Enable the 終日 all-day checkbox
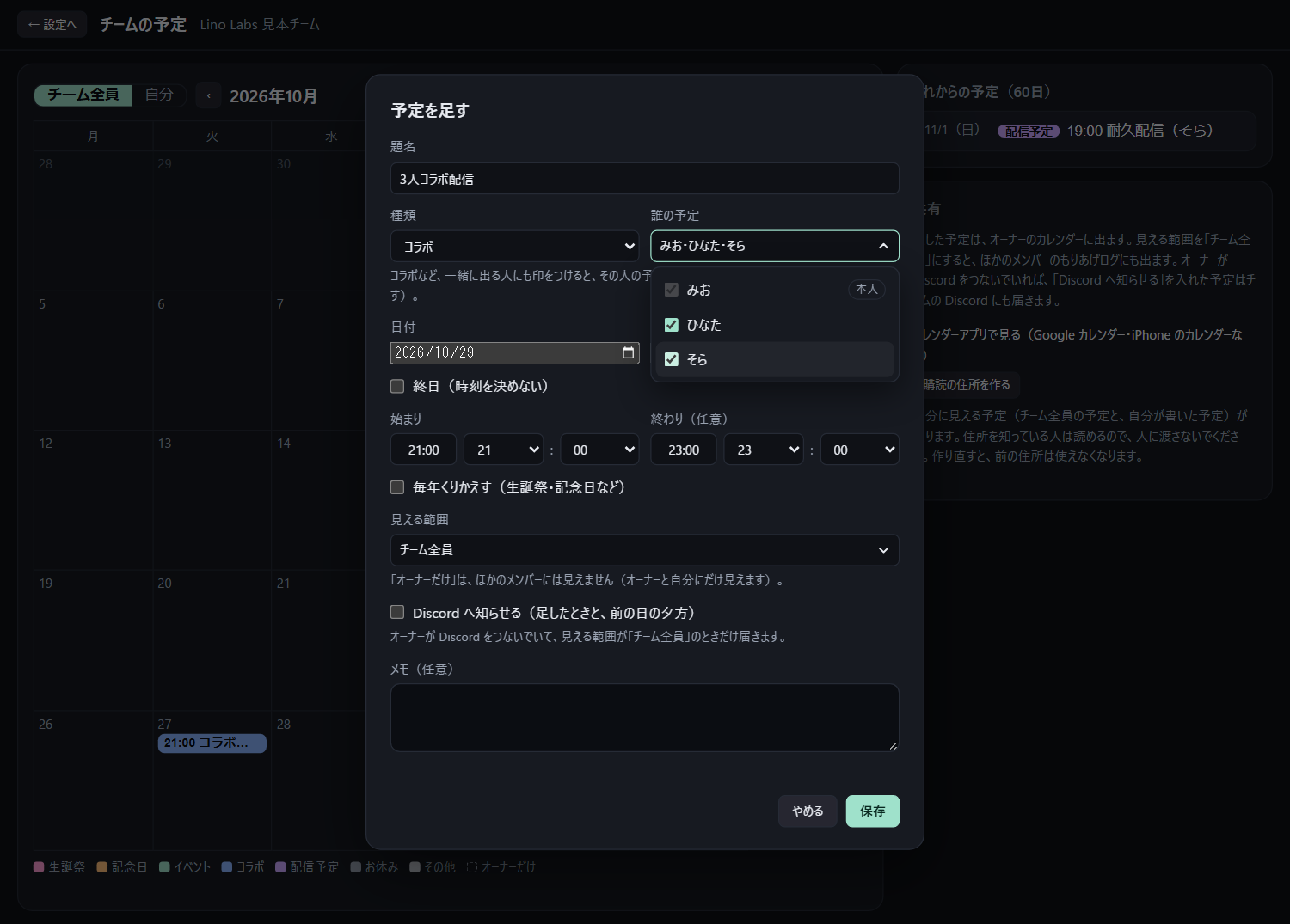1290x924 pixels. pos(397,386)
